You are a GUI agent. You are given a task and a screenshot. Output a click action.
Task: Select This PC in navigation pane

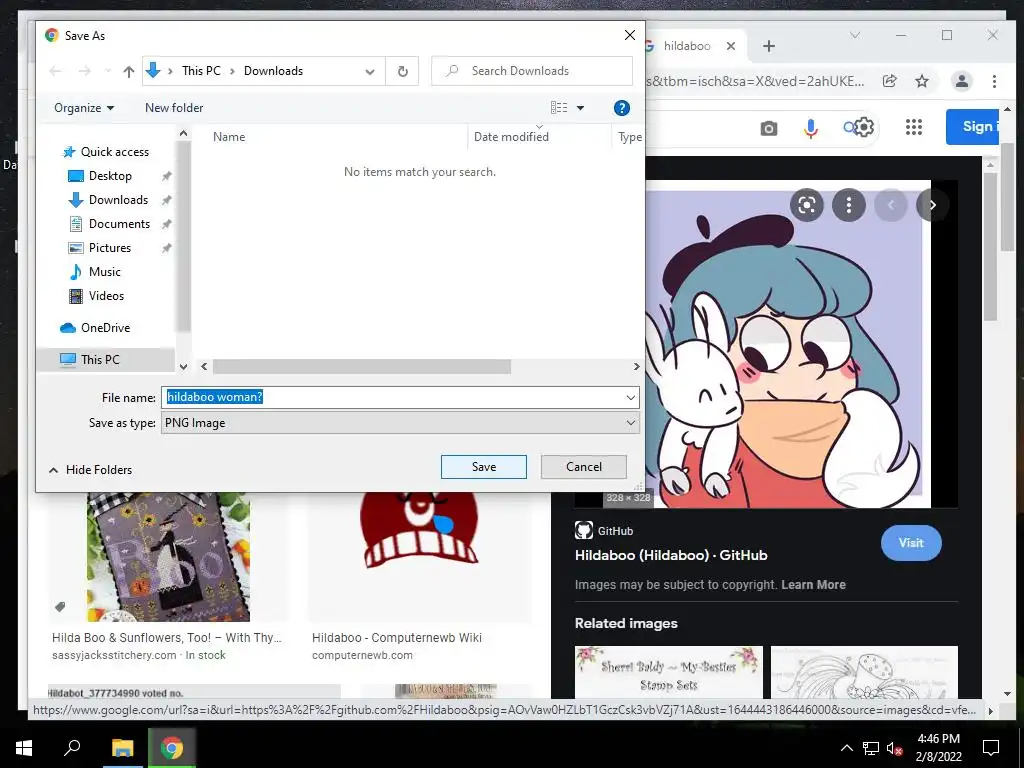[100, 360]
